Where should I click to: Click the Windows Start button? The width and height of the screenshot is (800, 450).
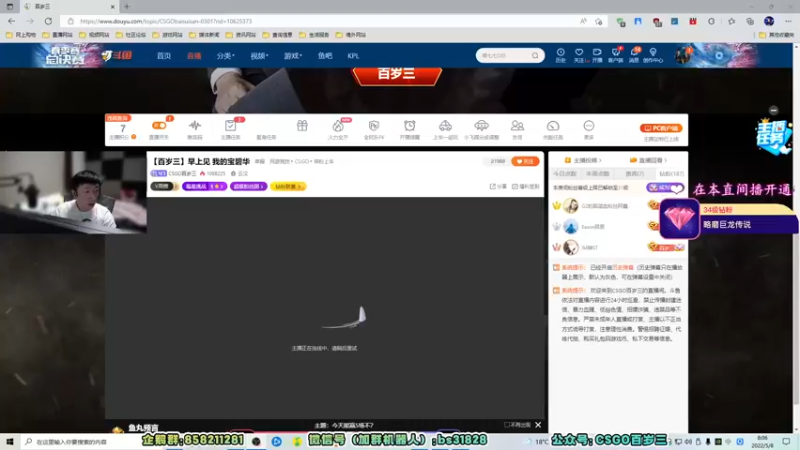point(9,441)
